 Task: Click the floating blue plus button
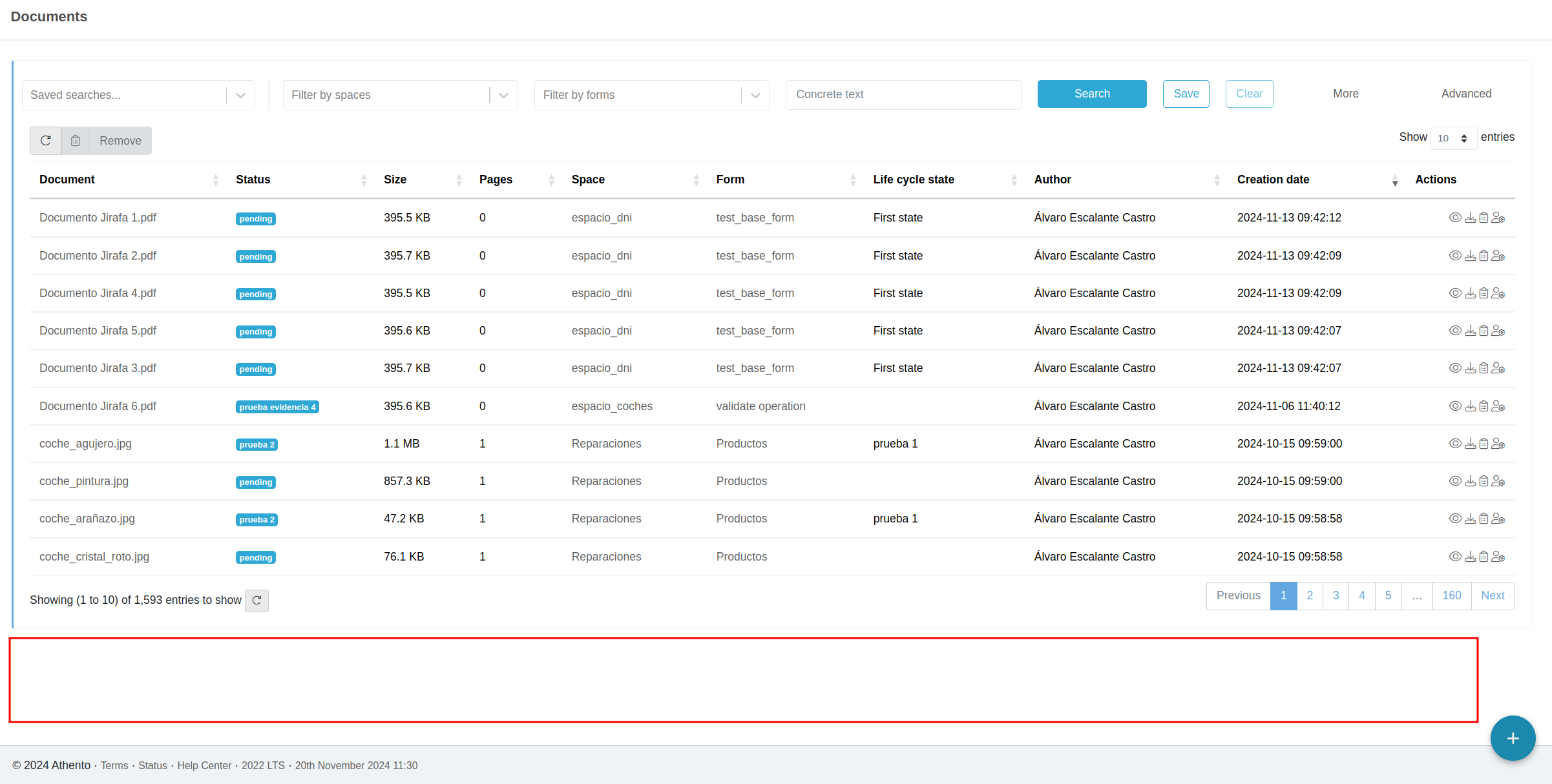point(1512,738)
